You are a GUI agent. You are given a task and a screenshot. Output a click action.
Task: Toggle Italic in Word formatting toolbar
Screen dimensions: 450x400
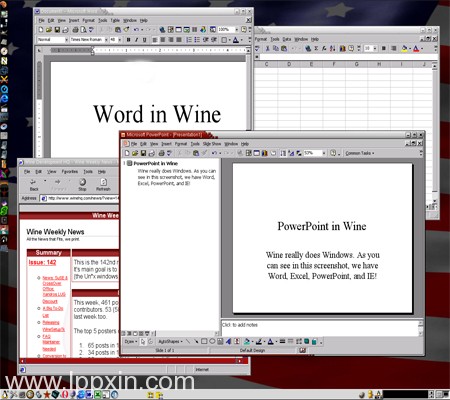coord(136,40)
